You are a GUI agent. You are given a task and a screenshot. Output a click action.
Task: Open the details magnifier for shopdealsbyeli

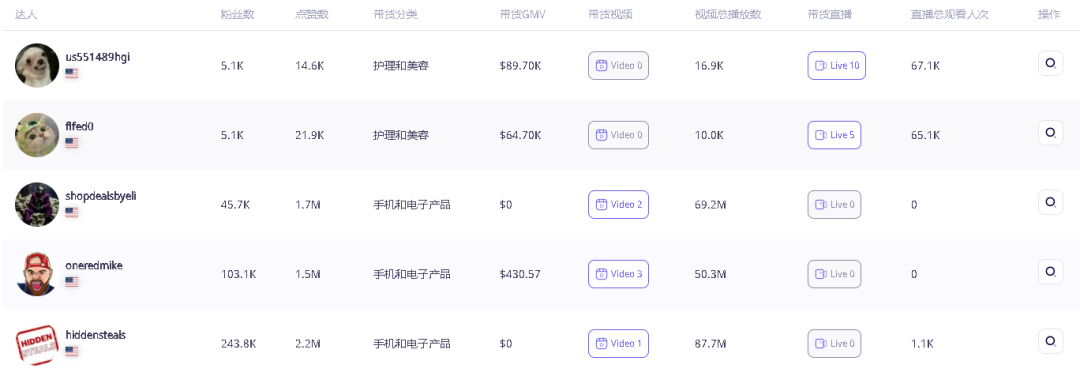tap(1050, 202)
